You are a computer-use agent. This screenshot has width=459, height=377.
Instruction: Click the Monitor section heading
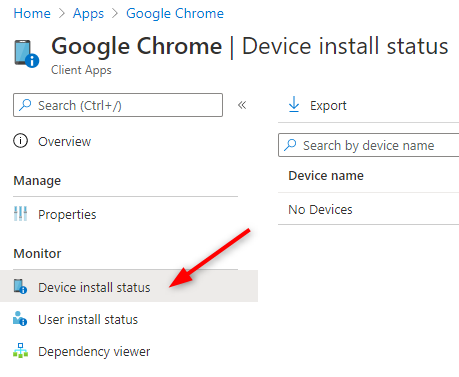click(37, 254)
